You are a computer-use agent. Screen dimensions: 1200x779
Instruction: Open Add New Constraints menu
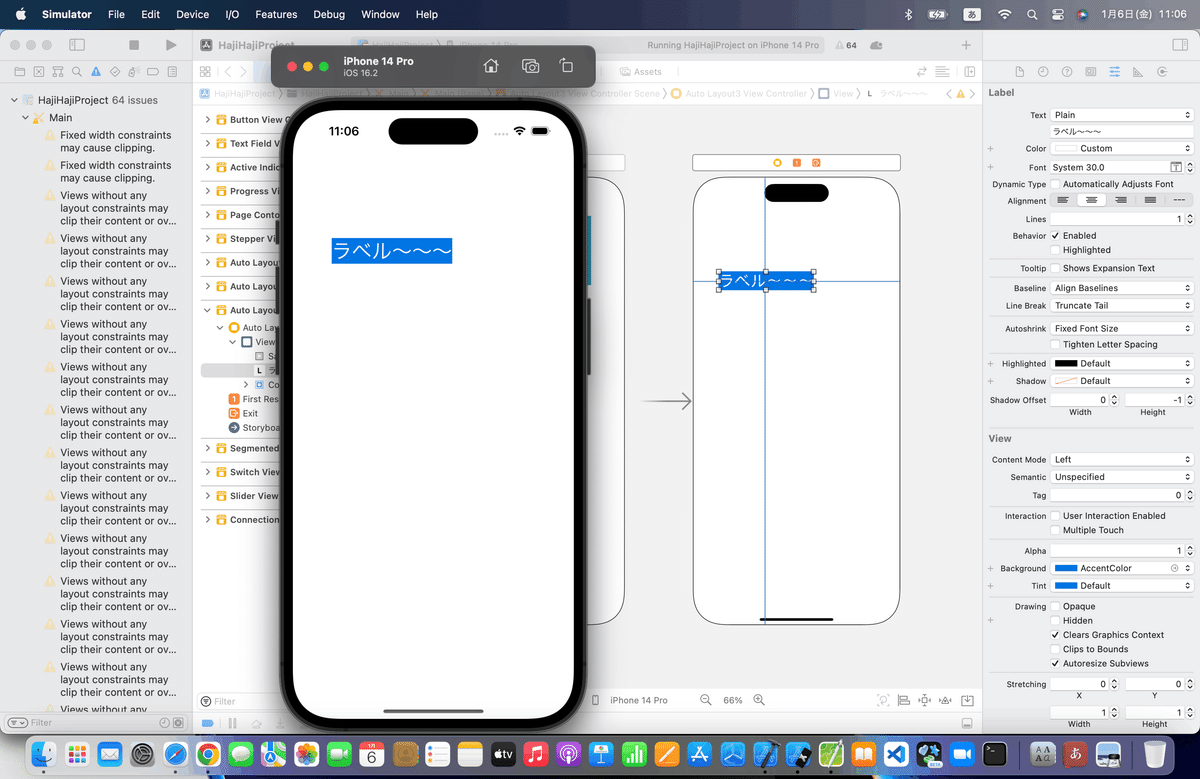[925, 700]
